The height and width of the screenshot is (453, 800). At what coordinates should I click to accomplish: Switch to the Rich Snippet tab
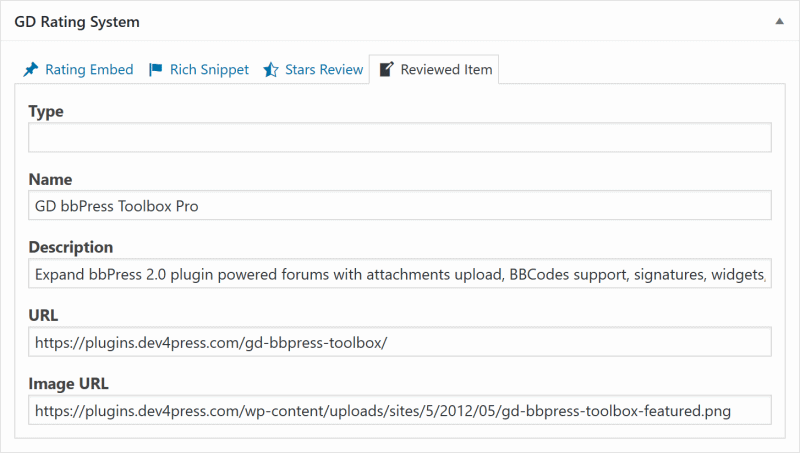click(x=199, y=69)
